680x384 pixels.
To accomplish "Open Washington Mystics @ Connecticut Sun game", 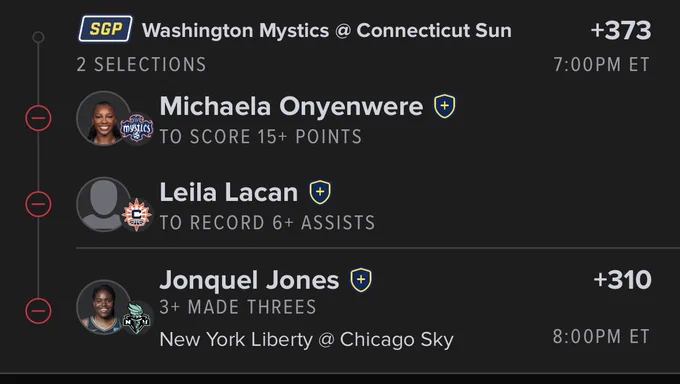I will 327,30.
